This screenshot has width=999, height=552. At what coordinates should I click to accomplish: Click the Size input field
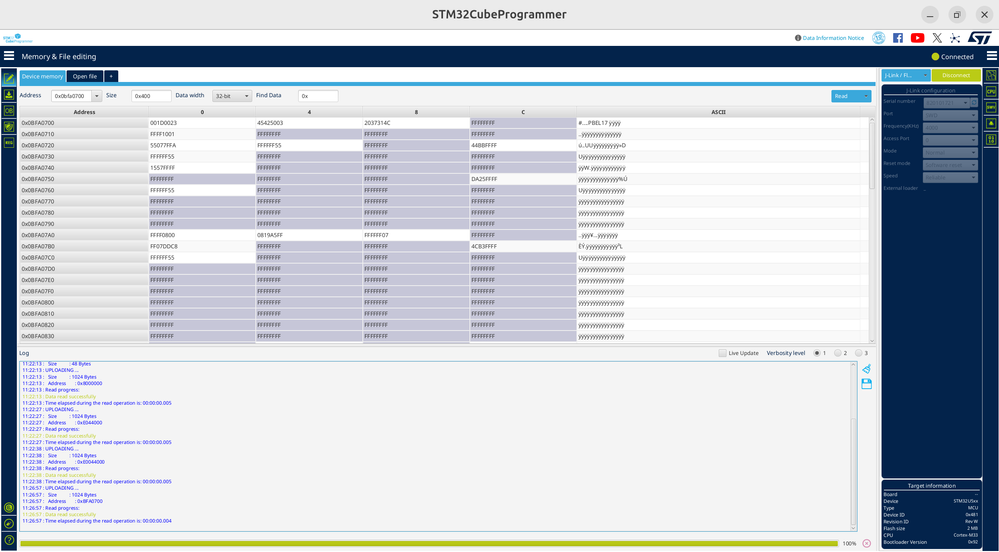(152, 96)
